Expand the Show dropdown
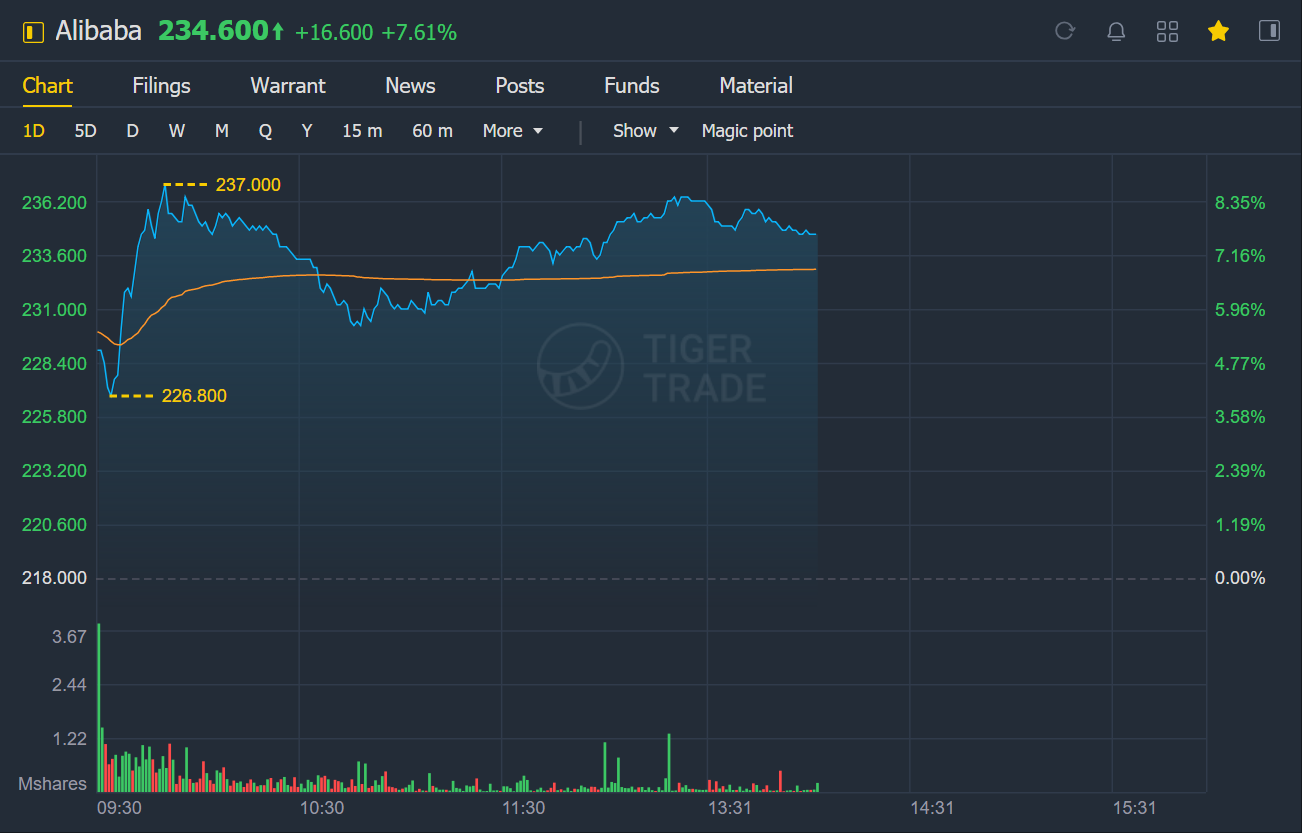This screenshot has width=1302, height=833. (646, 131)
